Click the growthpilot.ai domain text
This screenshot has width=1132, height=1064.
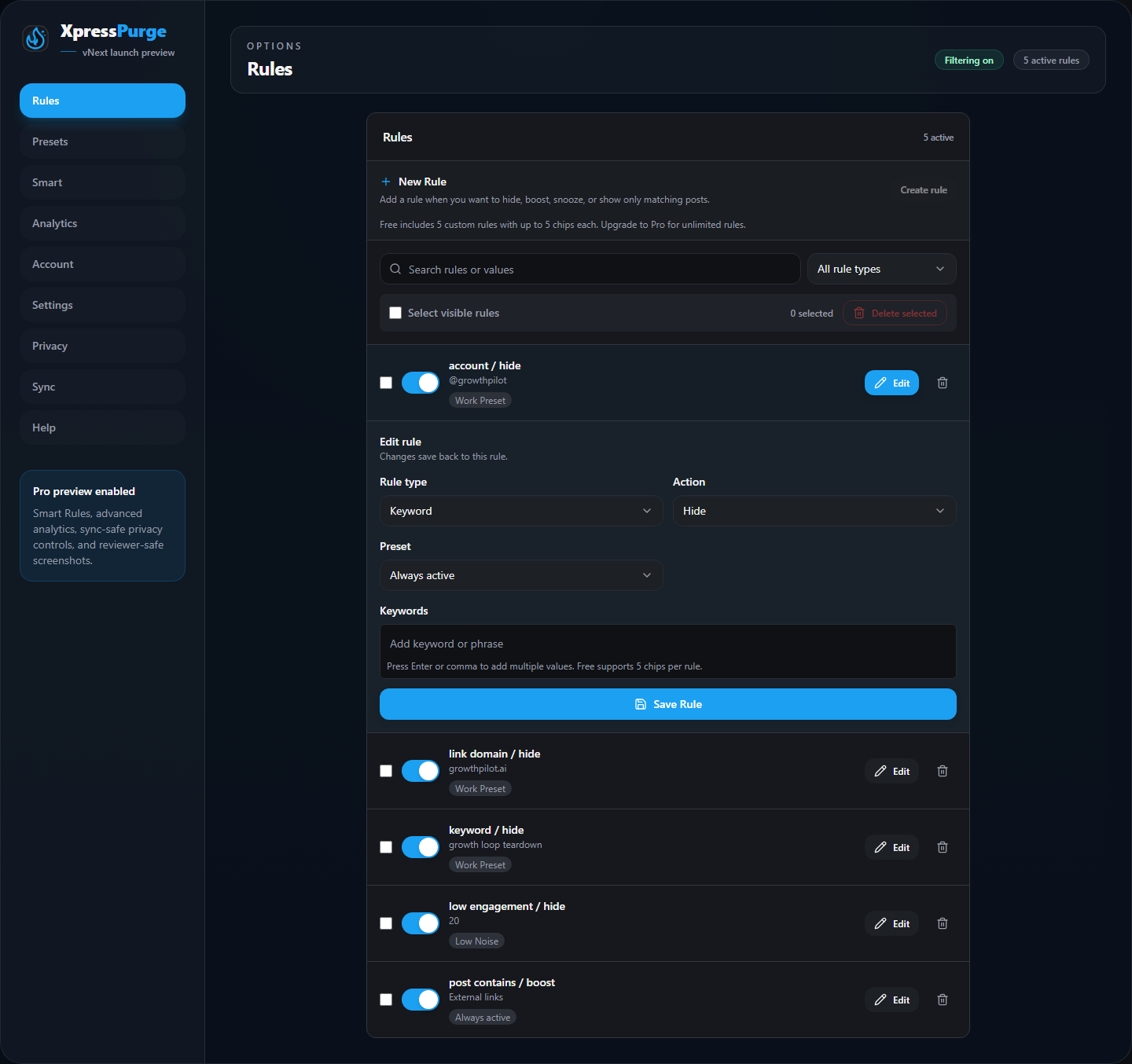pos(478,769)
